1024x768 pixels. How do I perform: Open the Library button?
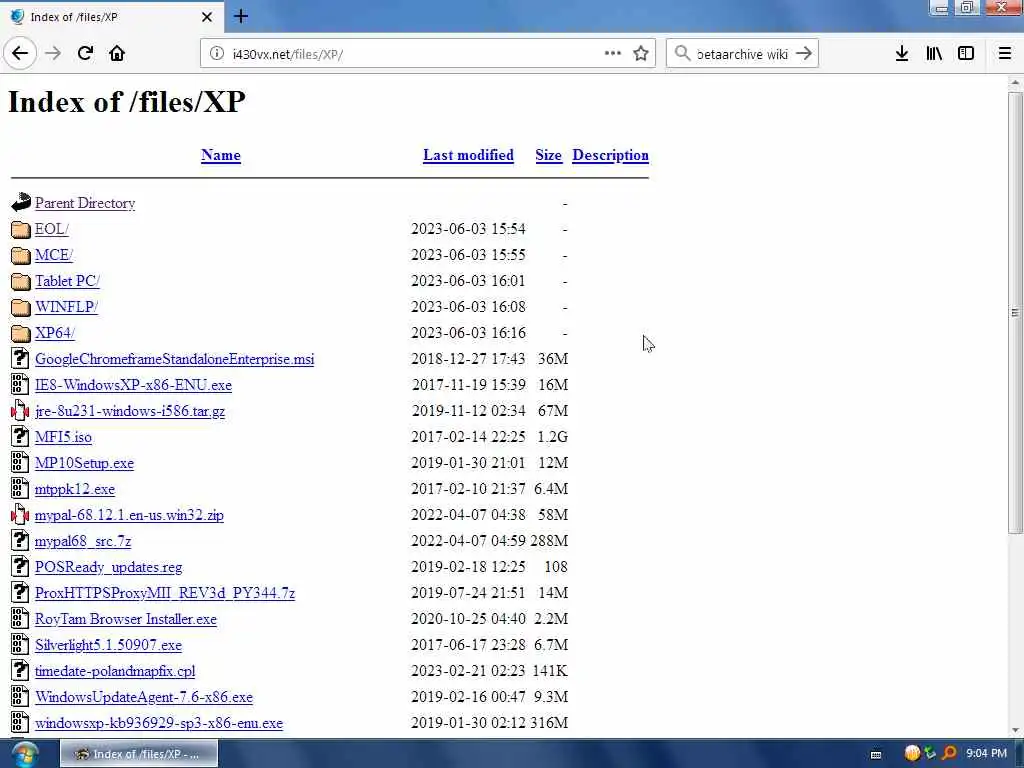pyautogui.click(x=934, y=54)
